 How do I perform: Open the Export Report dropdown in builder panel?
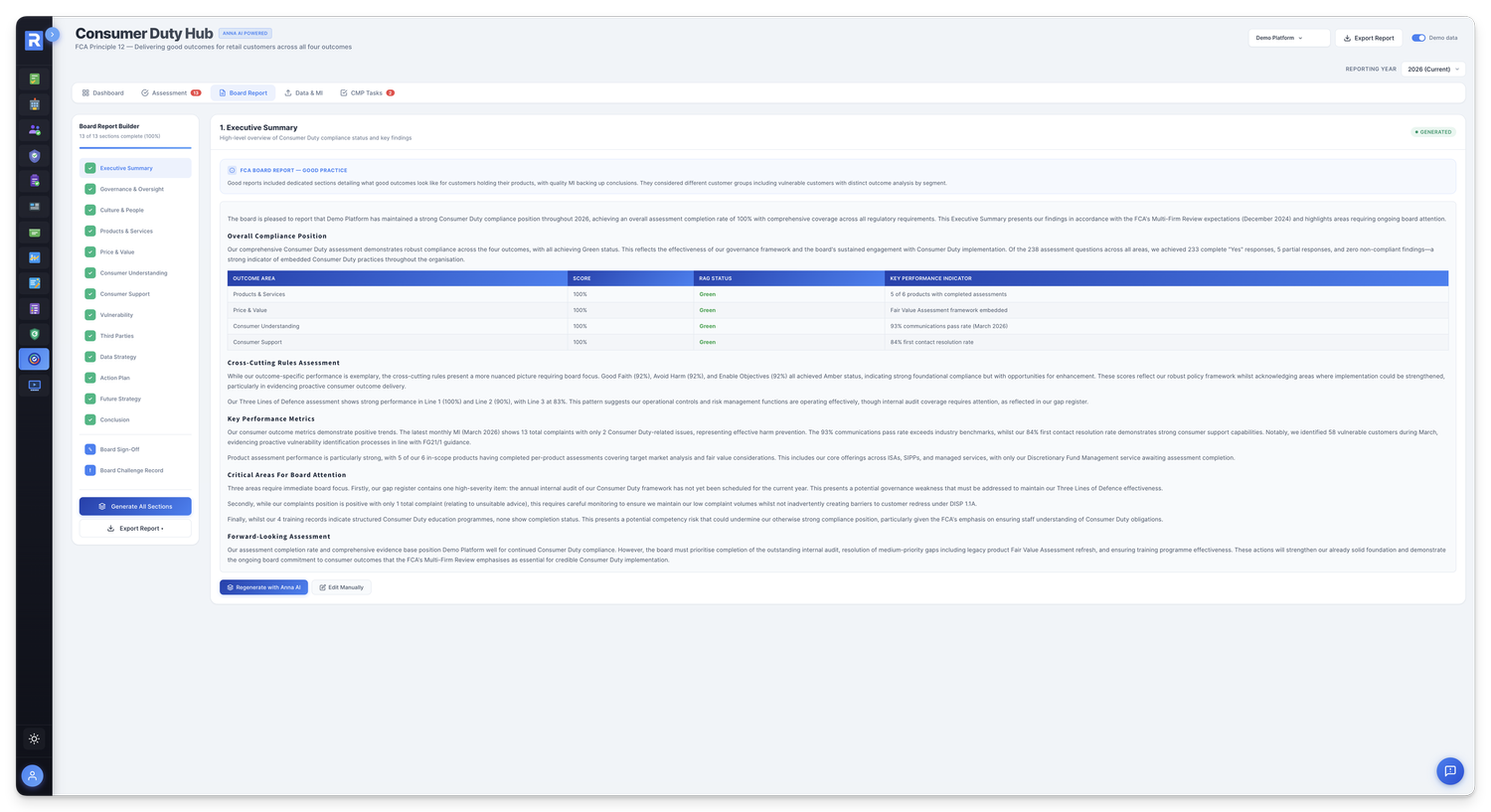tap(135, 529)
